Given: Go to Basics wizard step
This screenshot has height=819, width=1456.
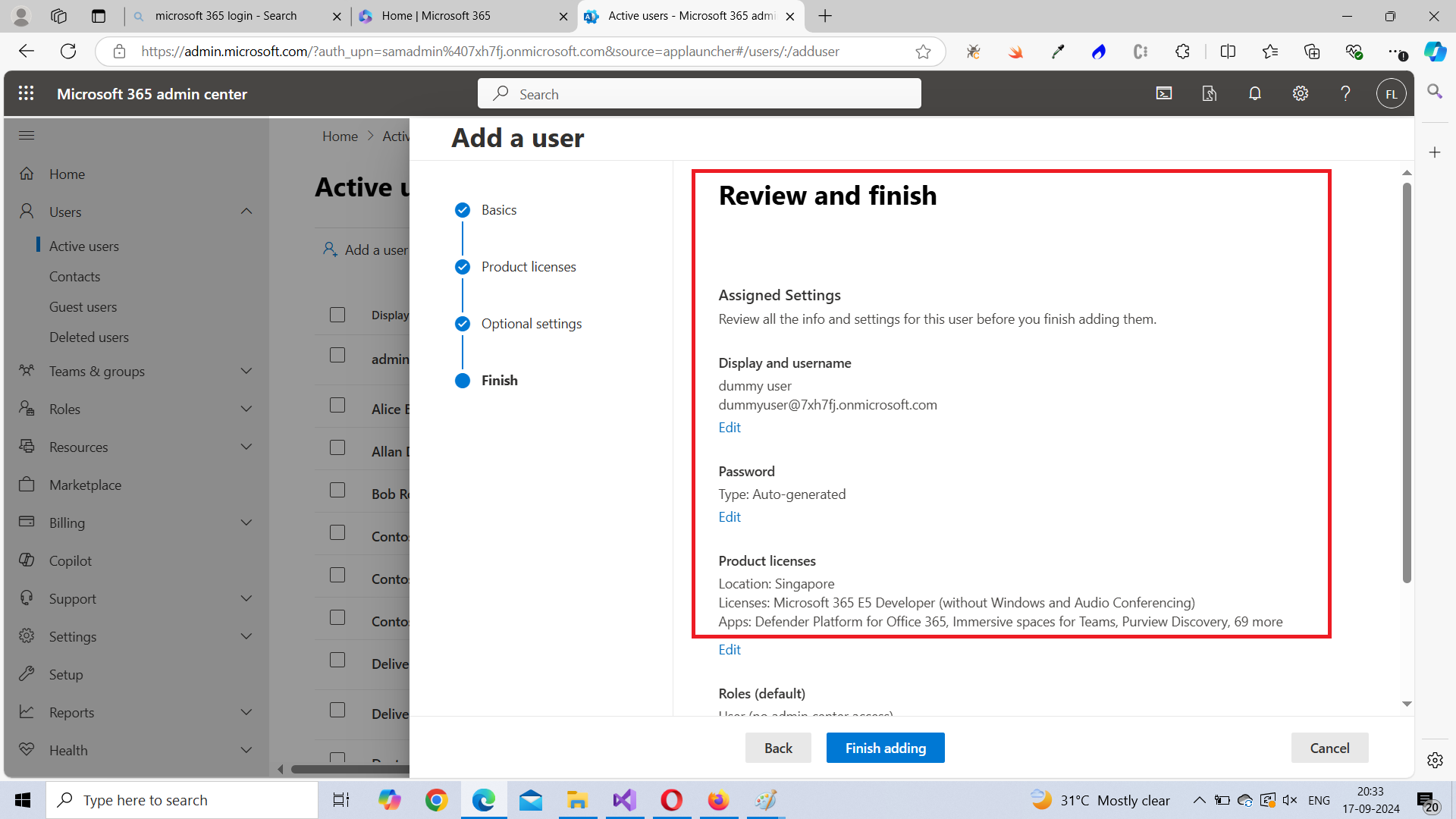Looking at the screenshot, I should tap(499, 210).
